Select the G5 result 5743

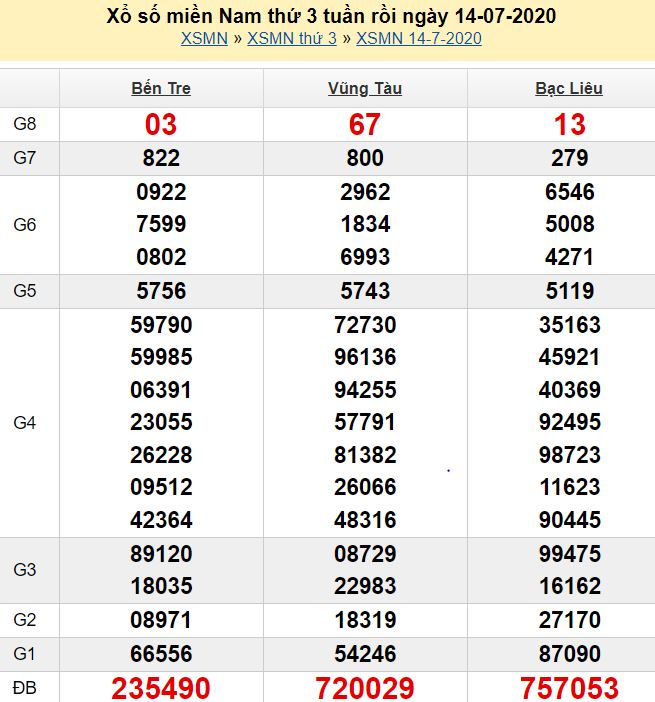[x=364, y=292]
